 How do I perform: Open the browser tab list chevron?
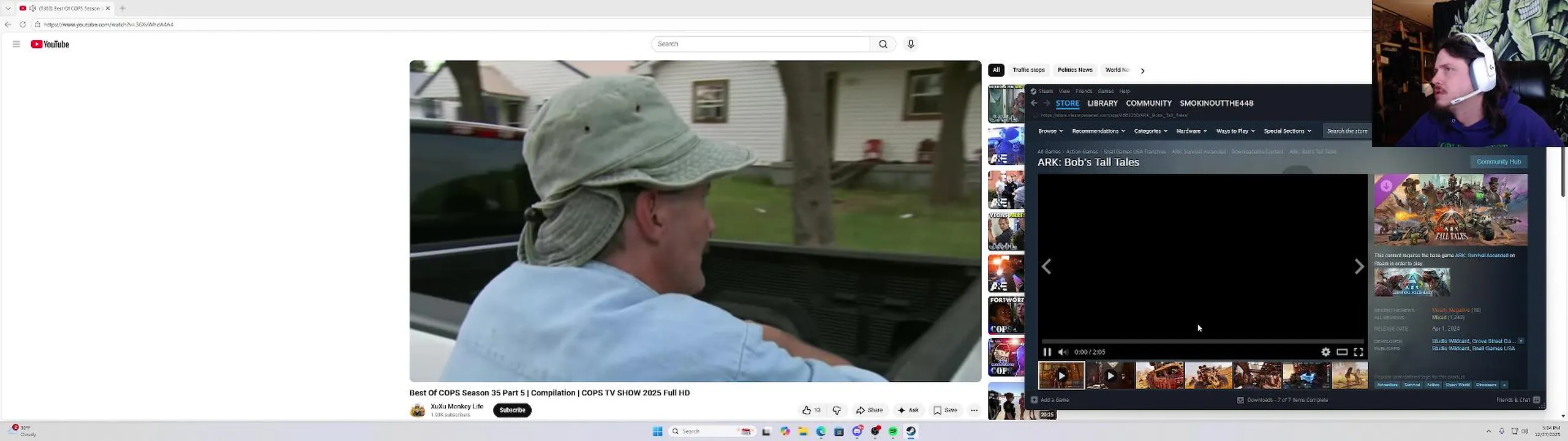[8, 8]
